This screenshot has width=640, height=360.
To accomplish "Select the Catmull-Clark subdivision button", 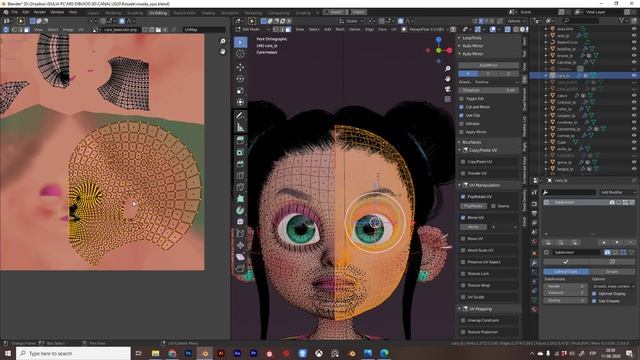I will 566,271.
